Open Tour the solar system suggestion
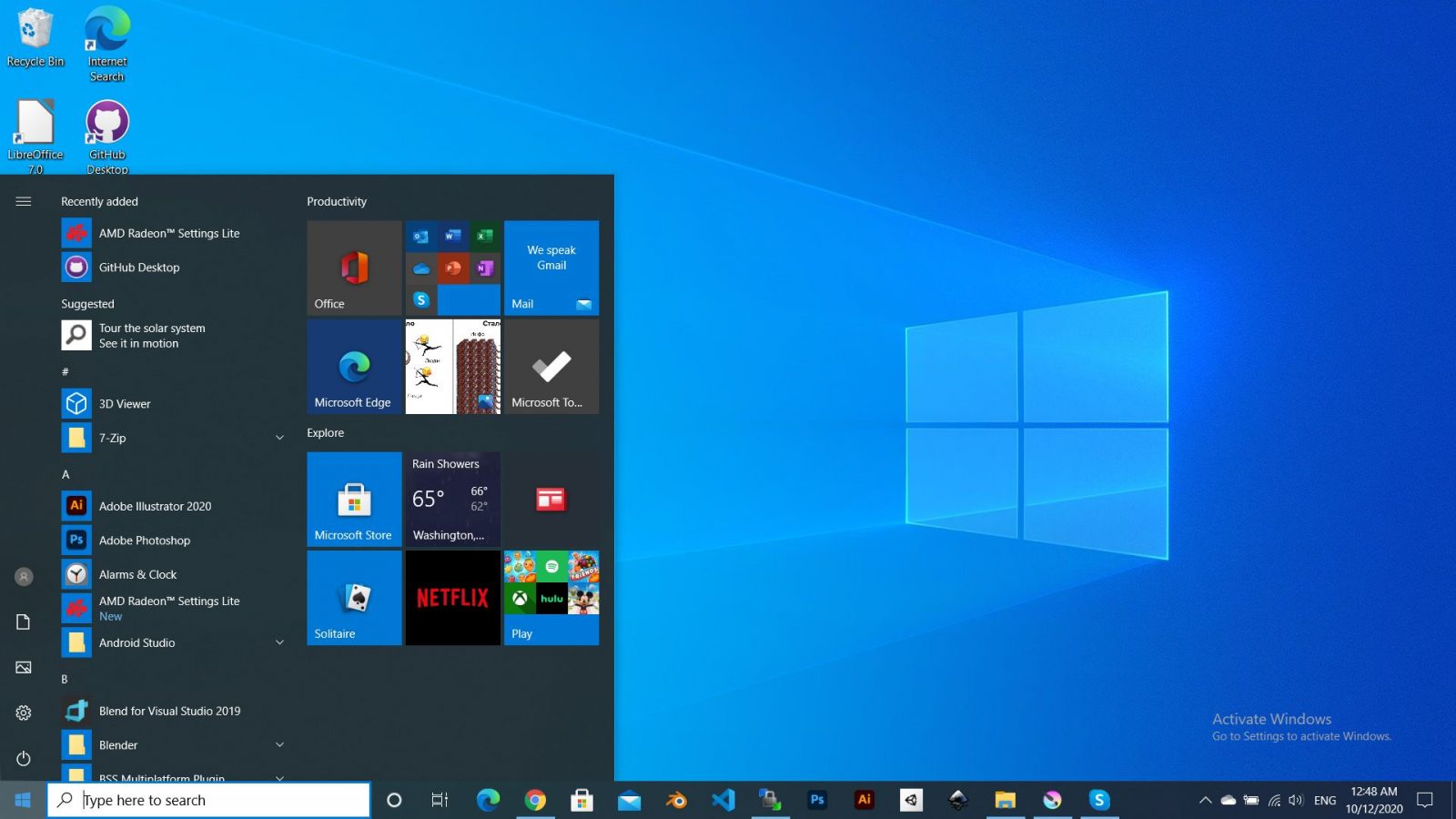The image size is (1456, 819). pyautogui.click(x=173, y=336)
